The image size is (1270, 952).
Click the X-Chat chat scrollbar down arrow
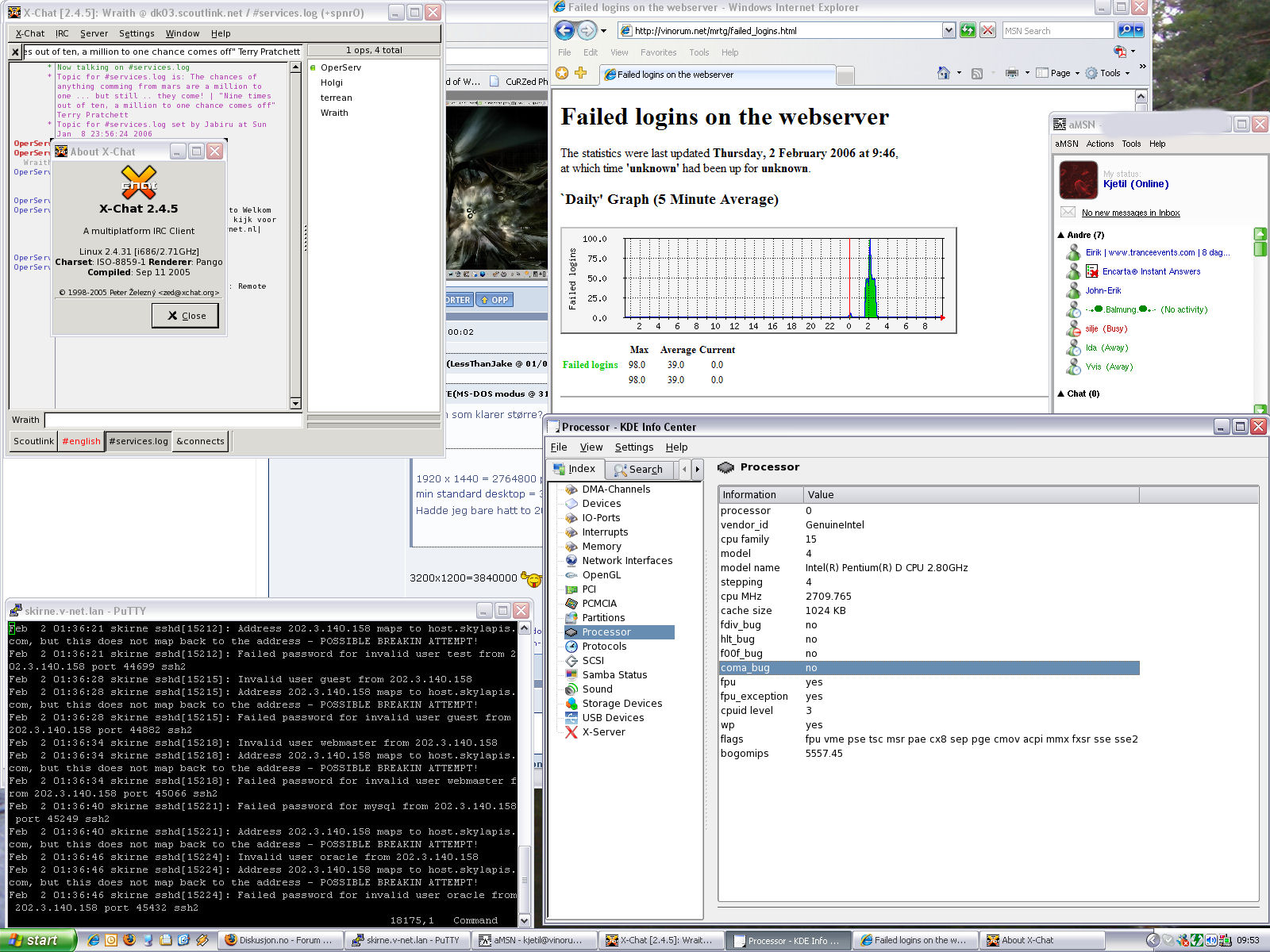tap(295, 403)
